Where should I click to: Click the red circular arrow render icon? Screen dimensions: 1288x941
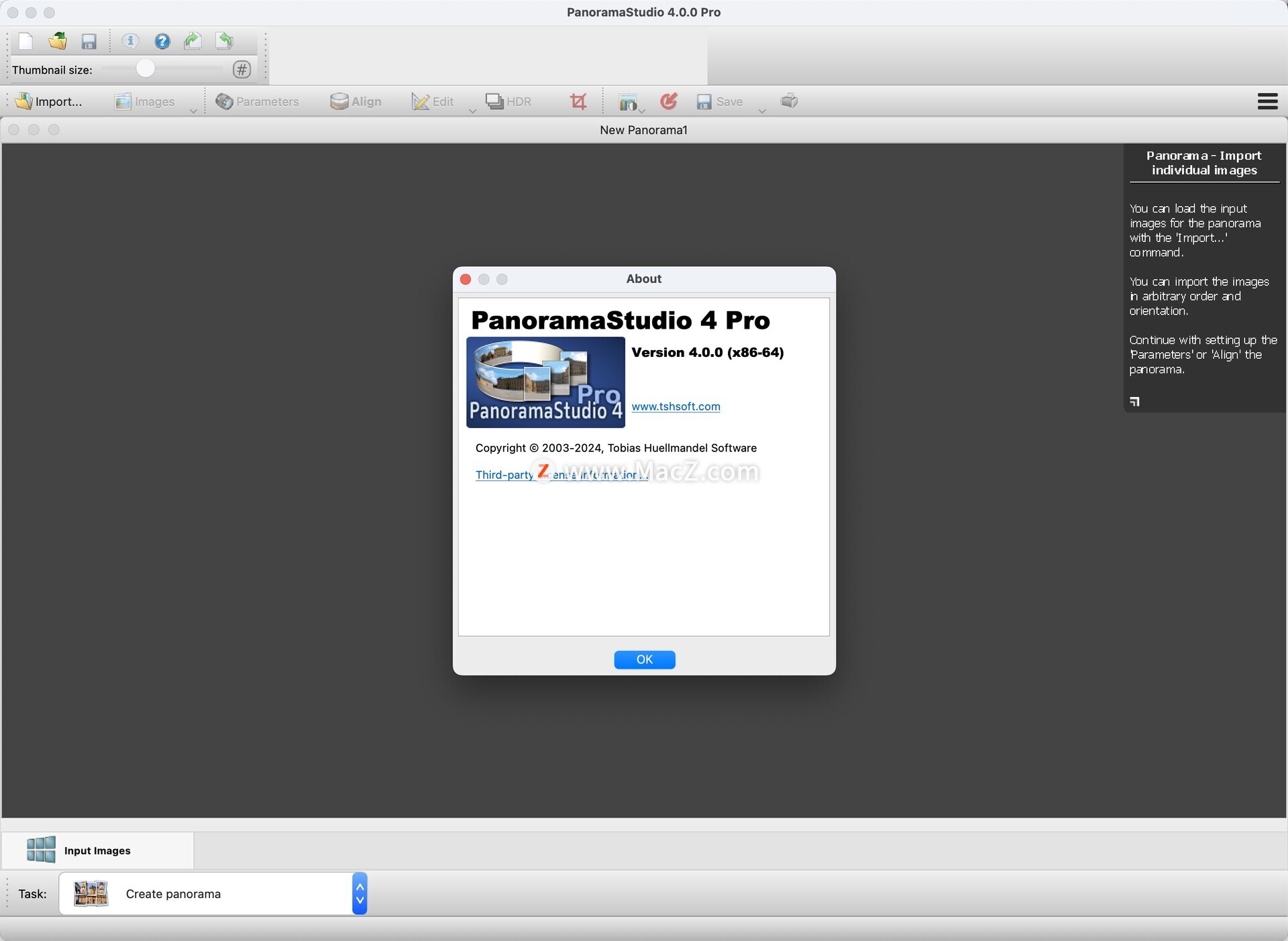coord(668,101)
